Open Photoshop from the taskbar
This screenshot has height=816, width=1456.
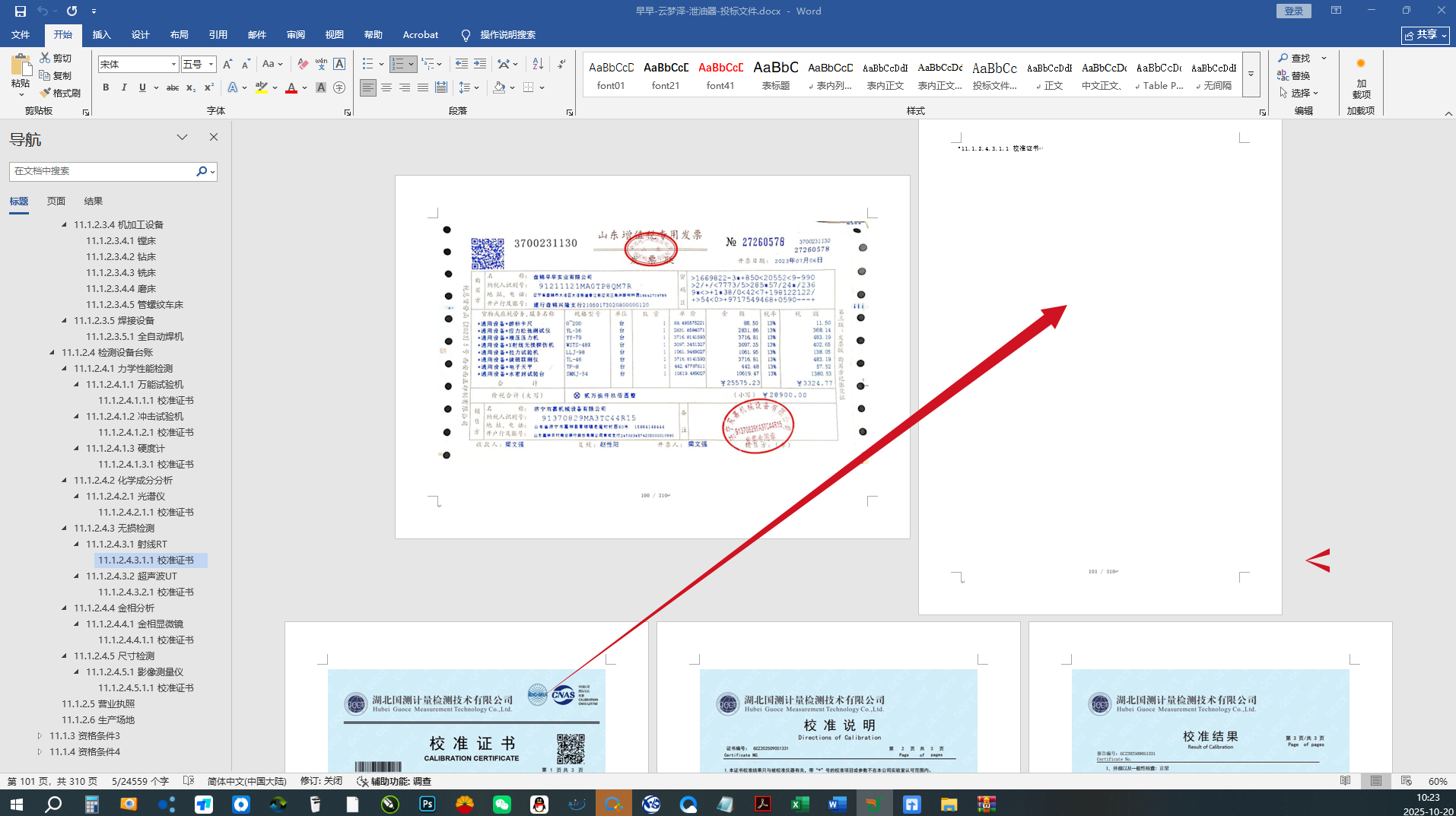[x=428, y=804]
